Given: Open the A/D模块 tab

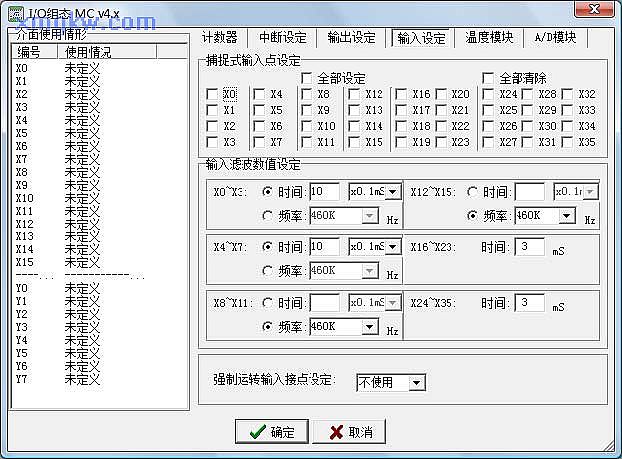Looking at the screenshot, I should point(554,38).
